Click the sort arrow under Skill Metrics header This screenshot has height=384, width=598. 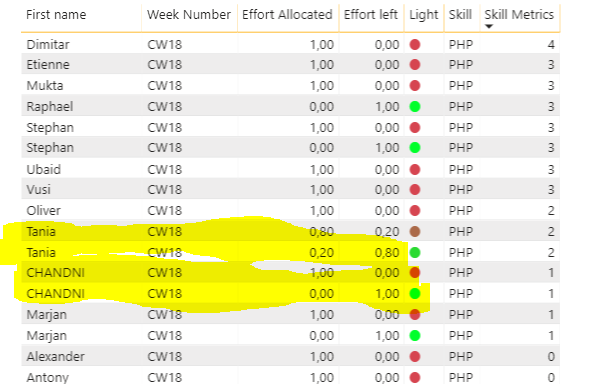tap(489, 26)
